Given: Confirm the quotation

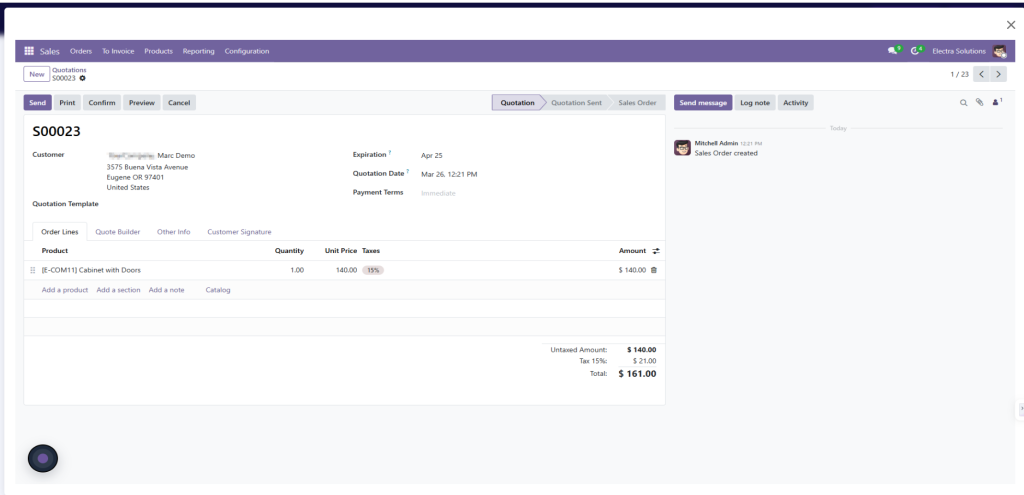Looking at the screenshot, I should point(102,103).
